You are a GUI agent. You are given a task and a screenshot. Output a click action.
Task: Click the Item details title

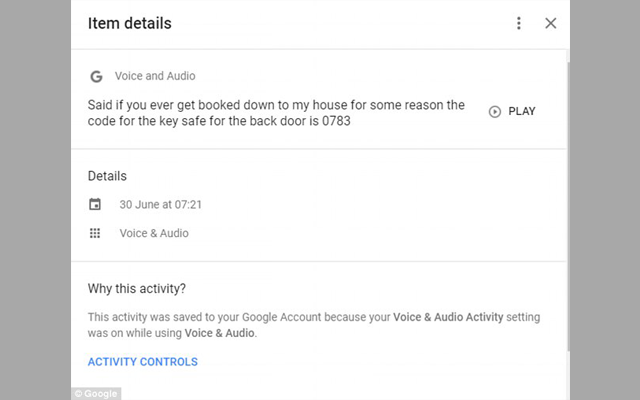coord(130,23)
